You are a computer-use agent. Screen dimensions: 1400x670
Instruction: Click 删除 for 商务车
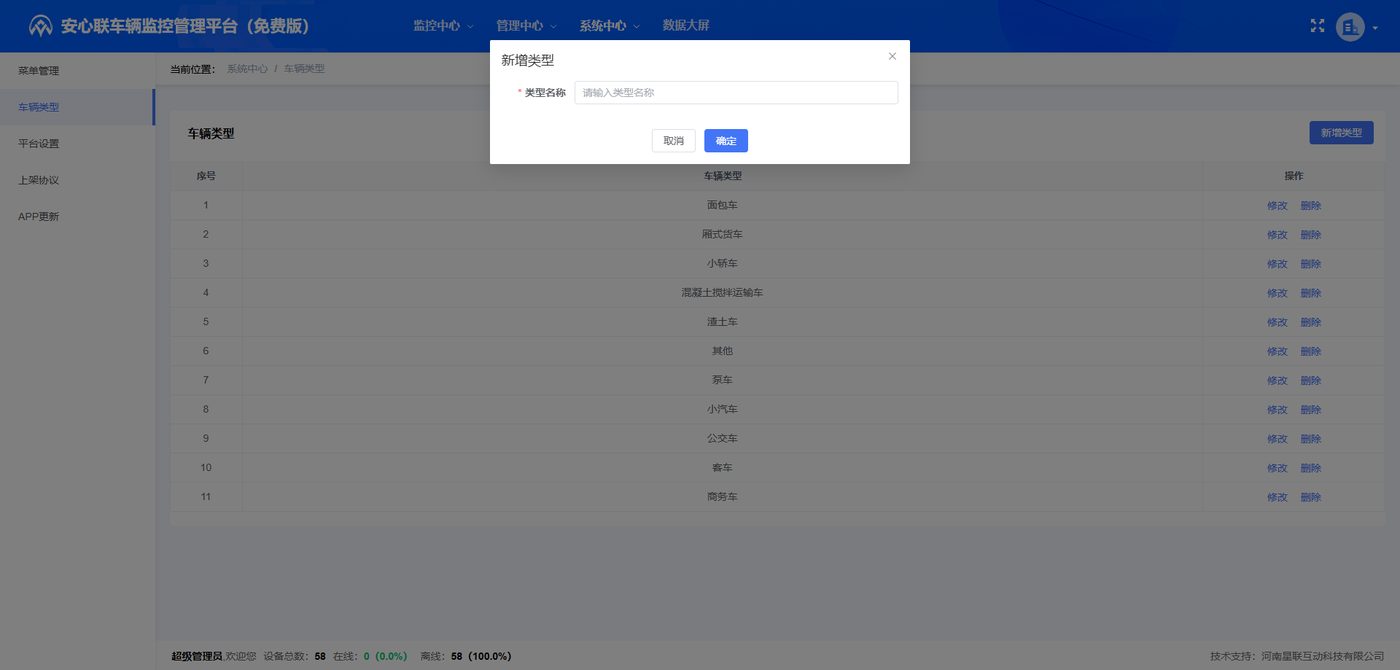point(1311,497)
